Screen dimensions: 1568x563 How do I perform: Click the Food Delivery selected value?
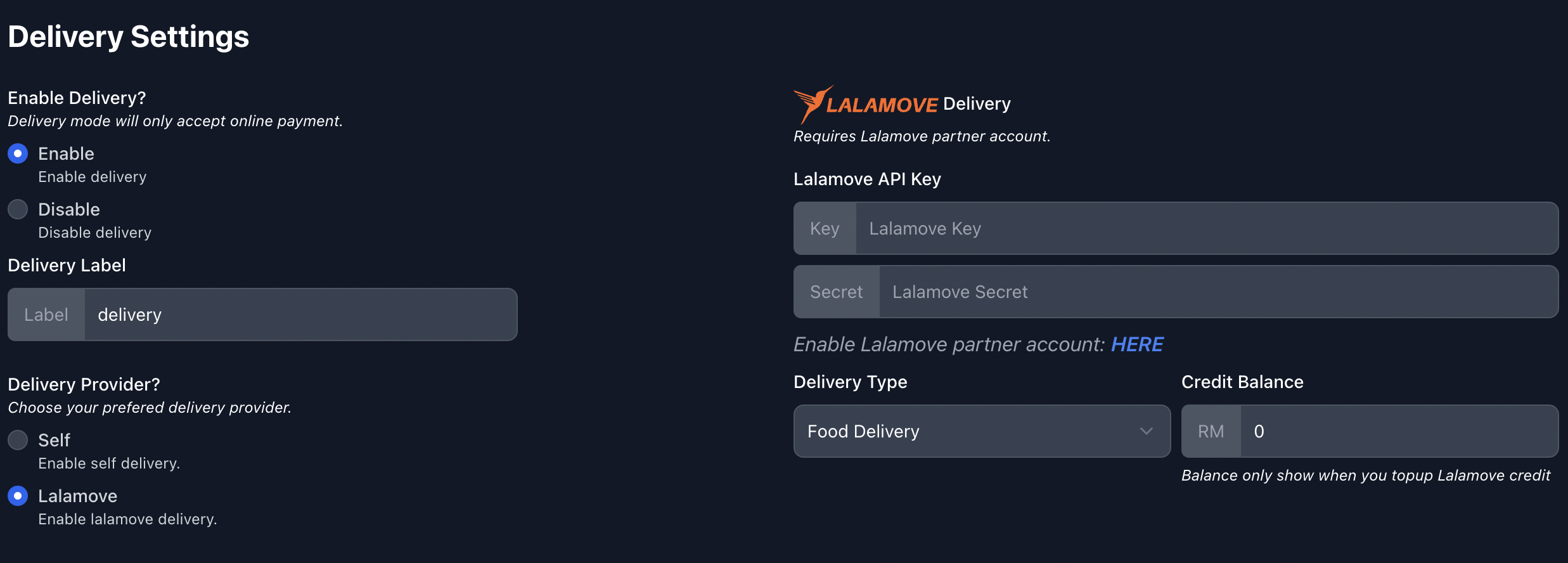863,431
